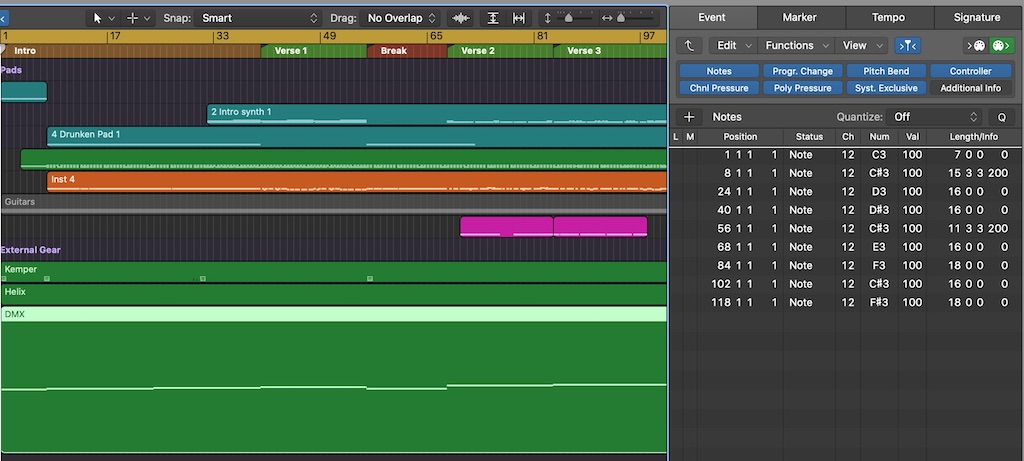
Task: Select the second magenta guitar region
Action: 600,227
